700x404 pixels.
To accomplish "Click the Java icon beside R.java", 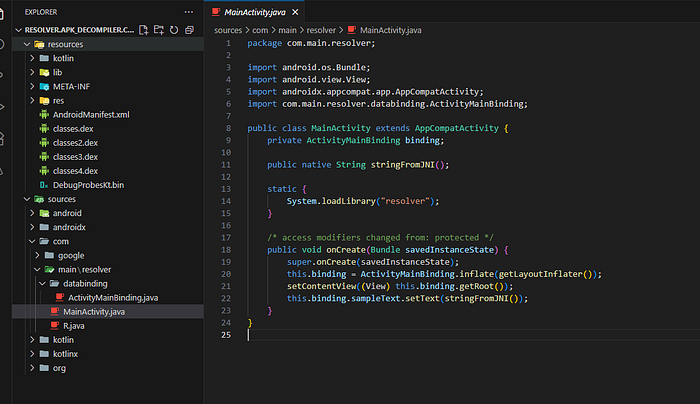I will click(x=54, y=325).
